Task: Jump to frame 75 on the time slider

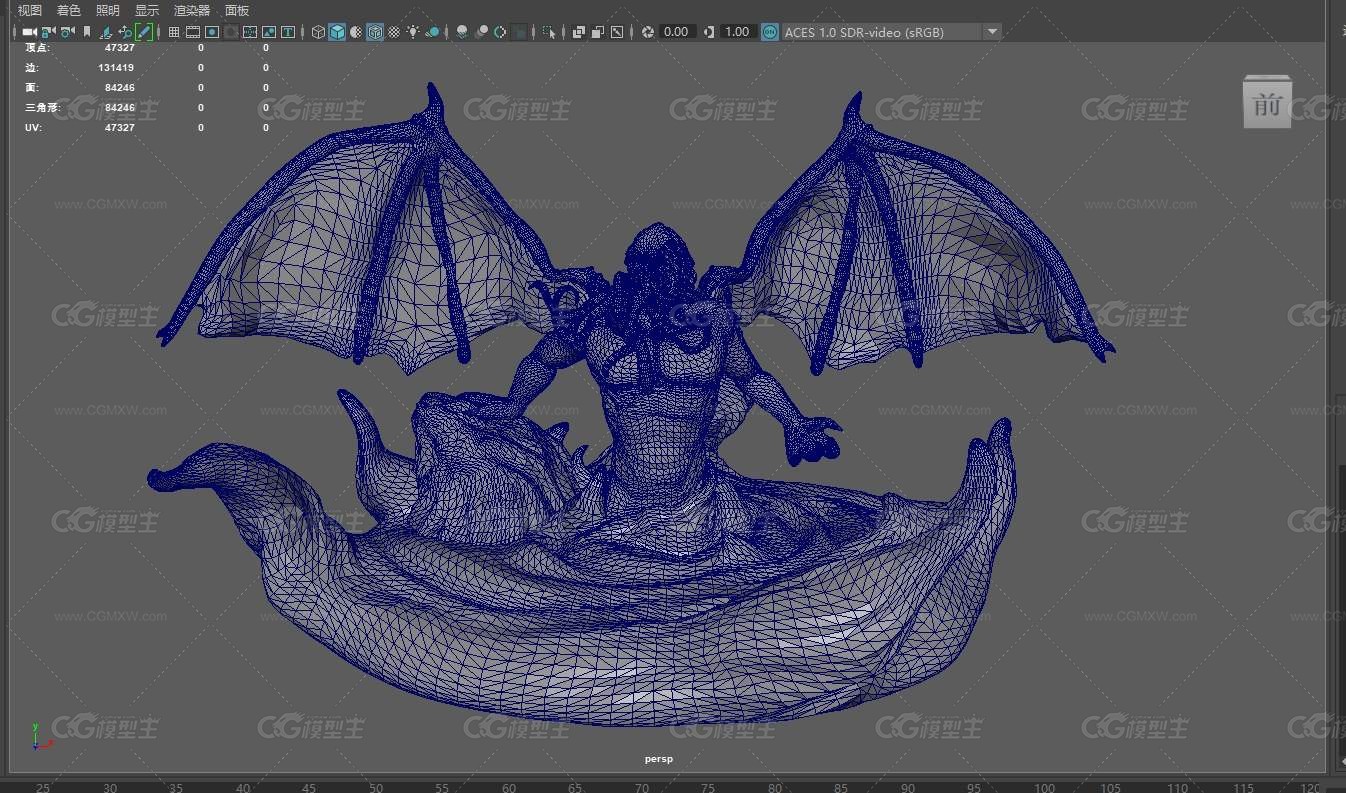Action: (708, 787)
